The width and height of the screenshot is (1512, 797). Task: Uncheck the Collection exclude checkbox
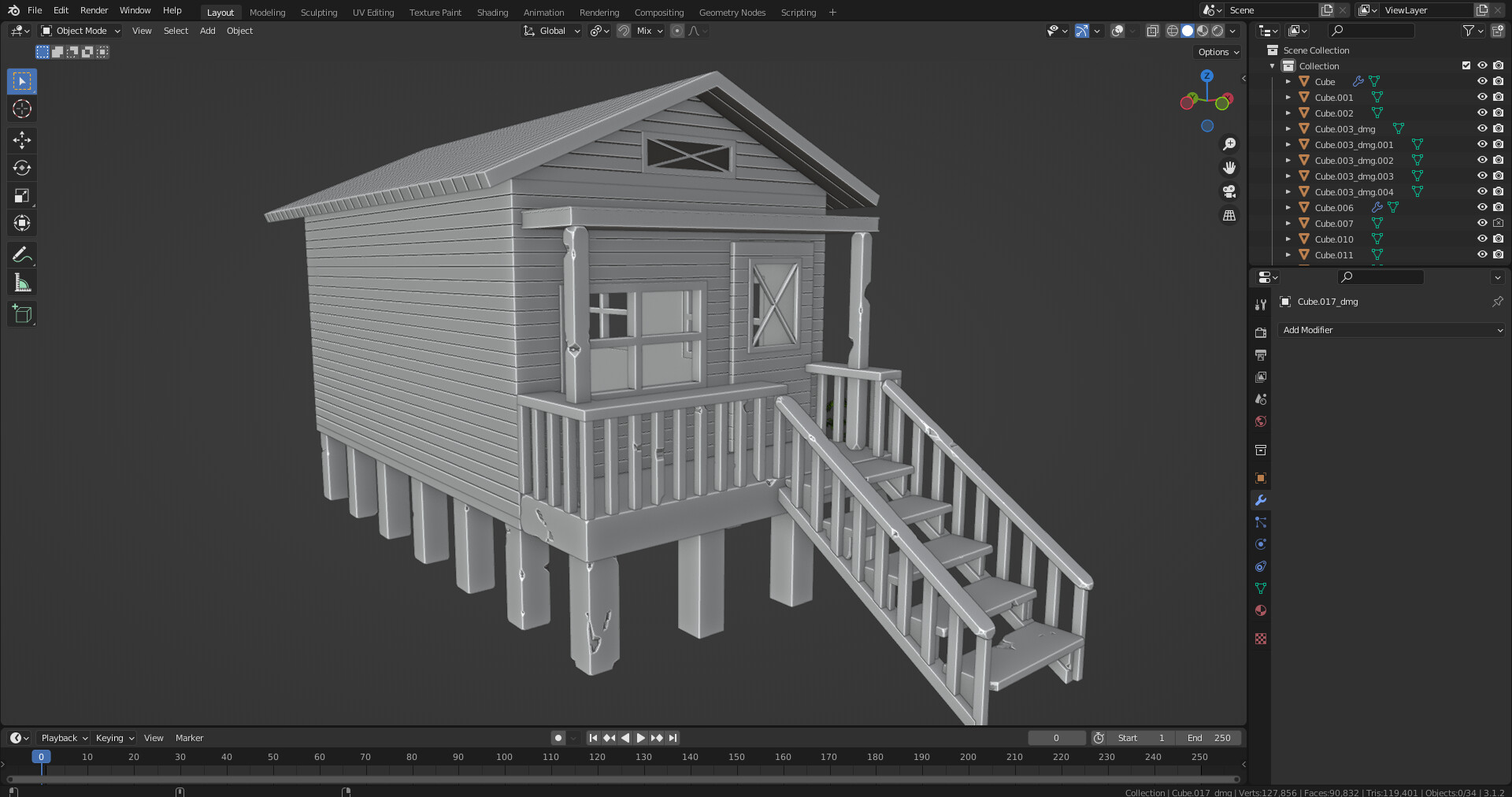pyautogui.click(x=1466, y=66)
